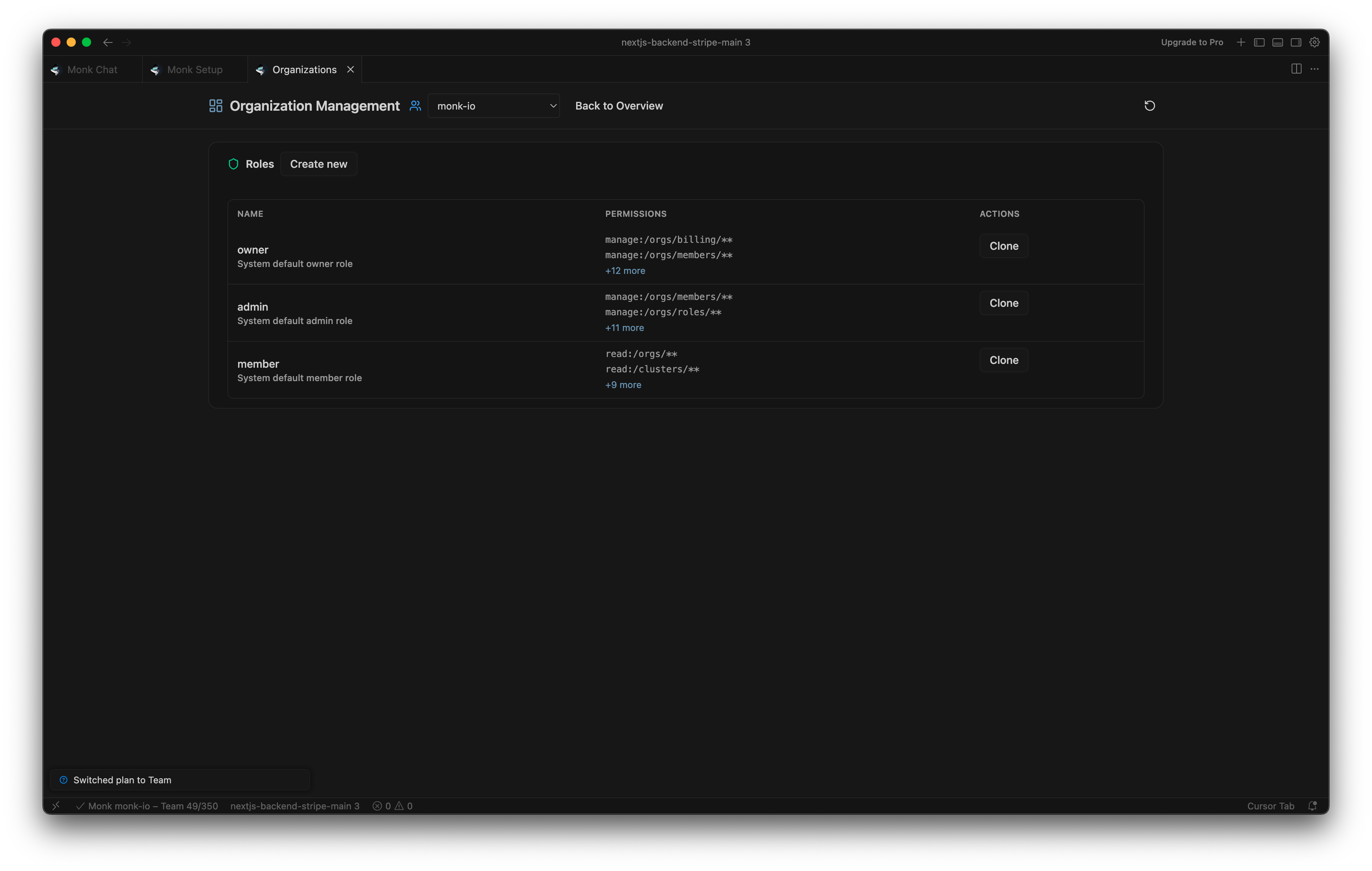Click the refresh icon in Organization Management header
This screenshot has height=871, width=1372.
coord(1149,105)
